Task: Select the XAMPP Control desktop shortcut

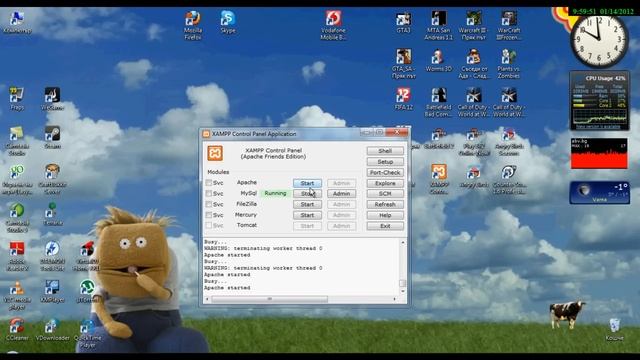Action: tap(439, 179)
